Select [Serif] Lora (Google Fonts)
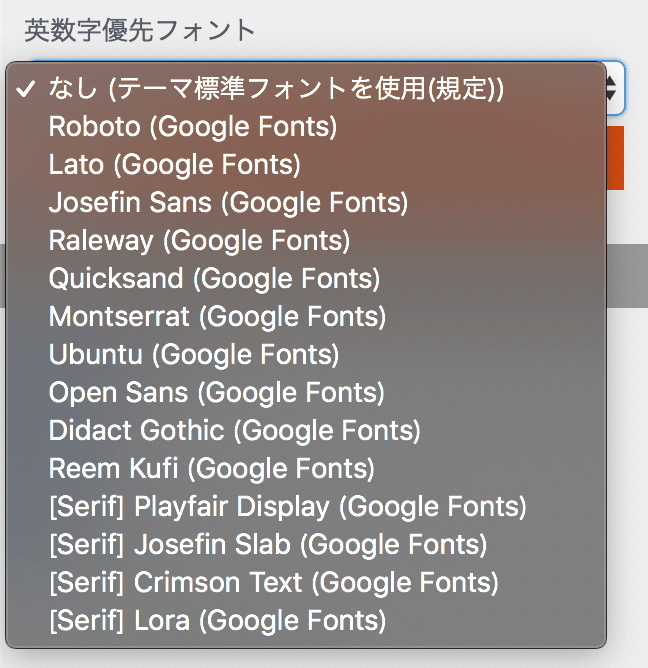The image size is (648, 668). 217,621
